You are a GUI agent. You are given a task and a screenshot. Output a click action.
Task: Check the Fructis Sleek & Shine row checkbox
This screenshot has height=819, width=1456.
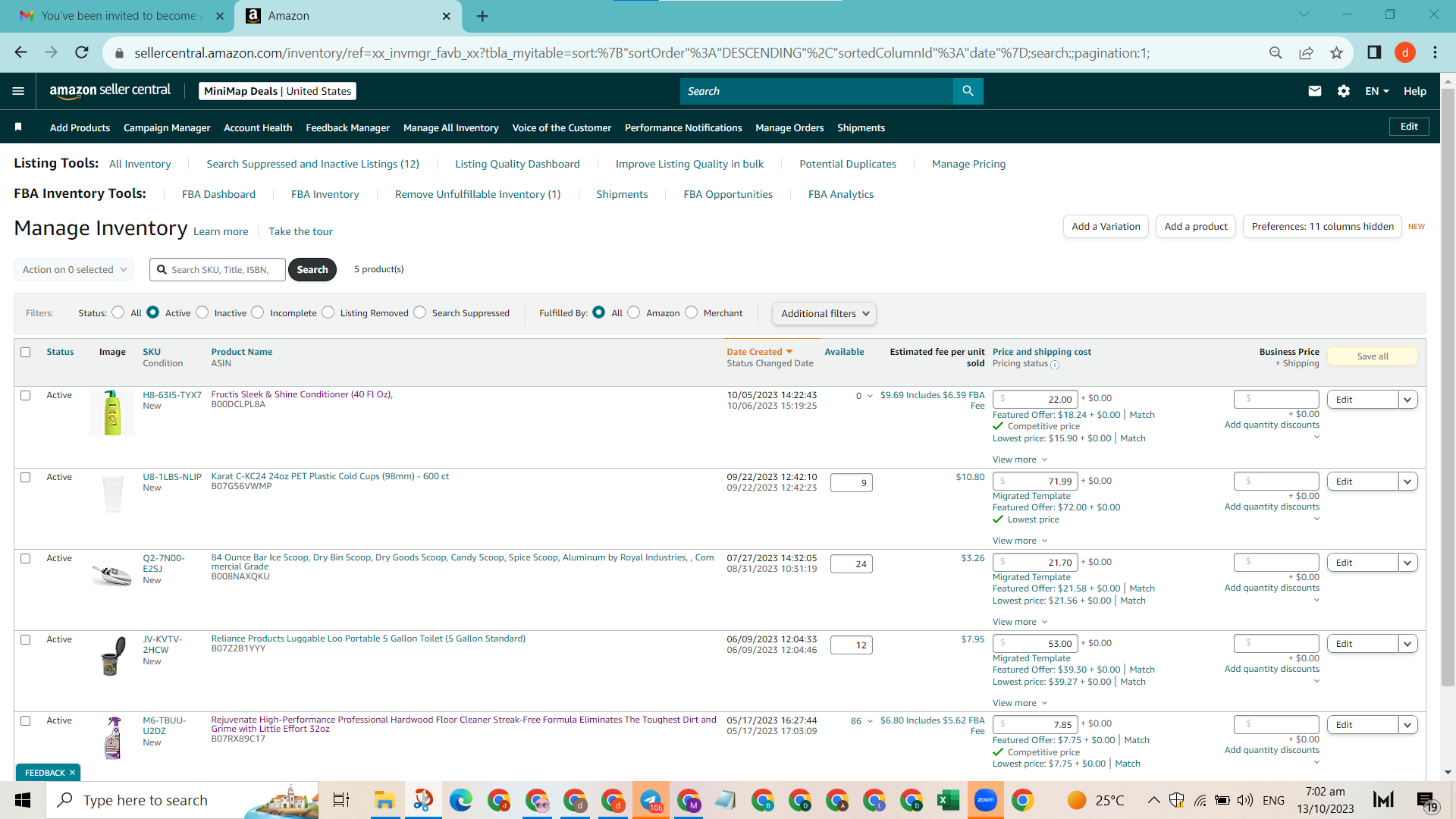pos(26,395)
